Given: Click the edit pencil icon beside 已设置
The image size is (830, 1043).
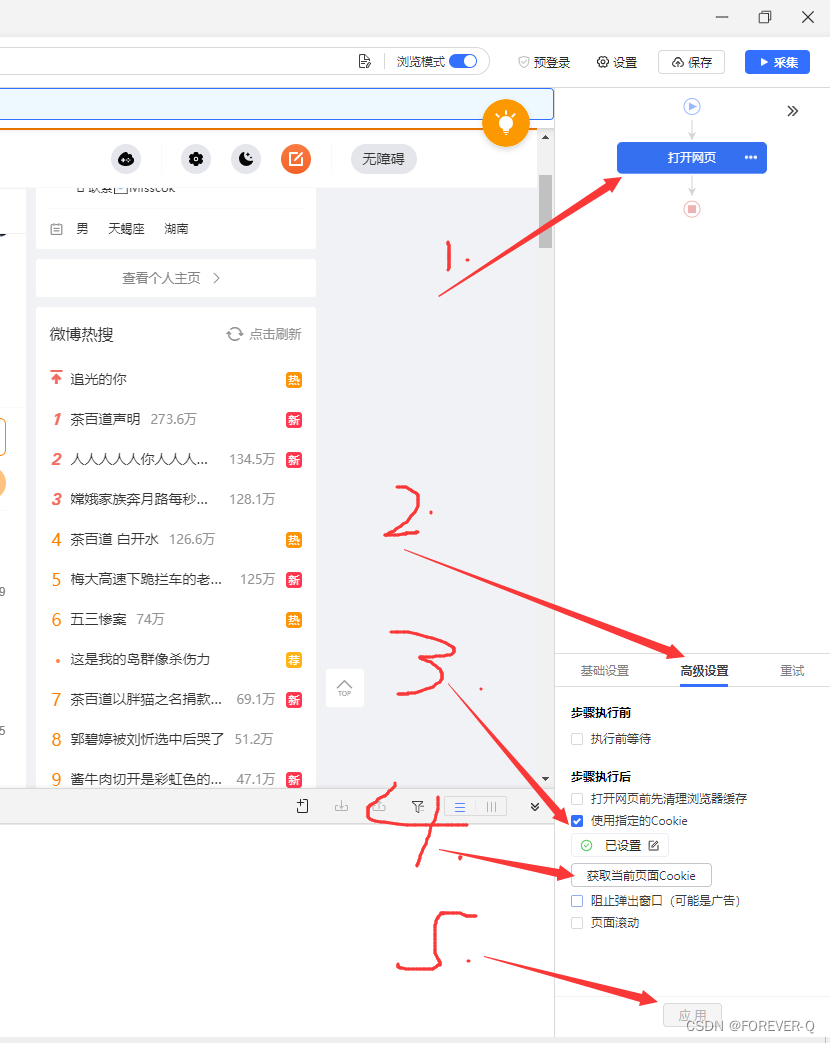Looking at the screenshot, I should [x=654, y=845].
